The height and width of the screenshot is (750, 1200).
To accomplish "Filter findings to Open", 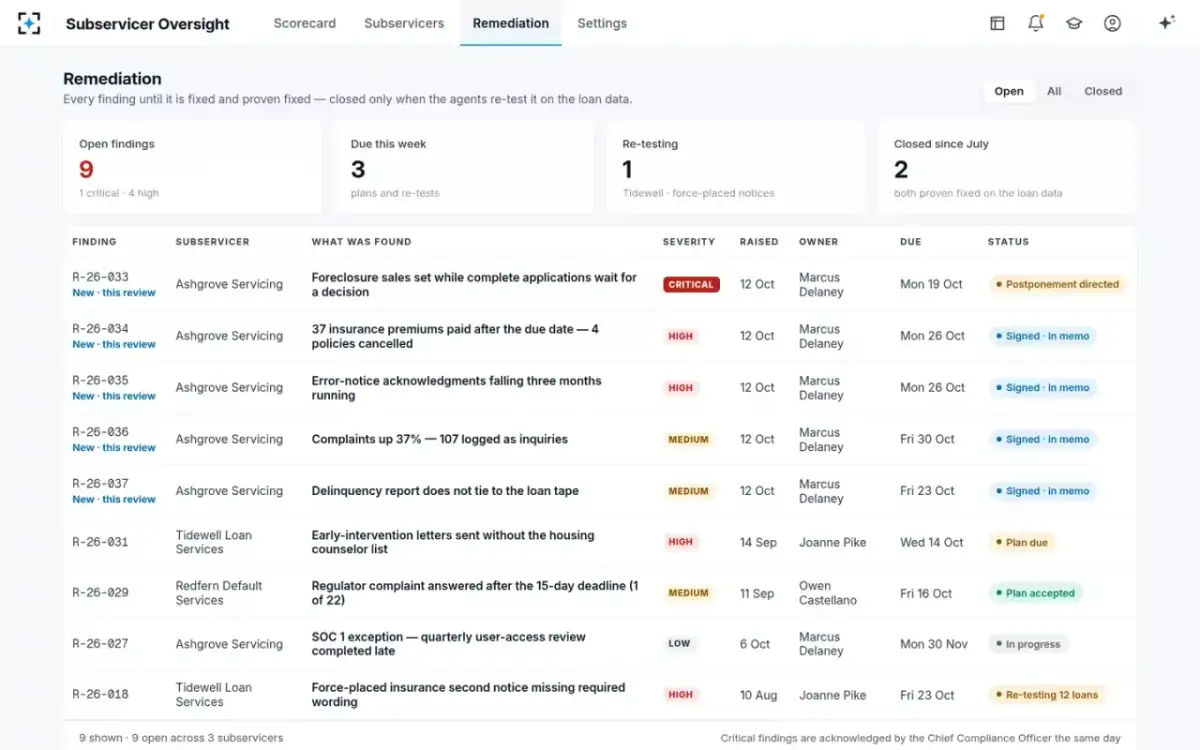I will pyautogui.click(x=1009, y=91).
